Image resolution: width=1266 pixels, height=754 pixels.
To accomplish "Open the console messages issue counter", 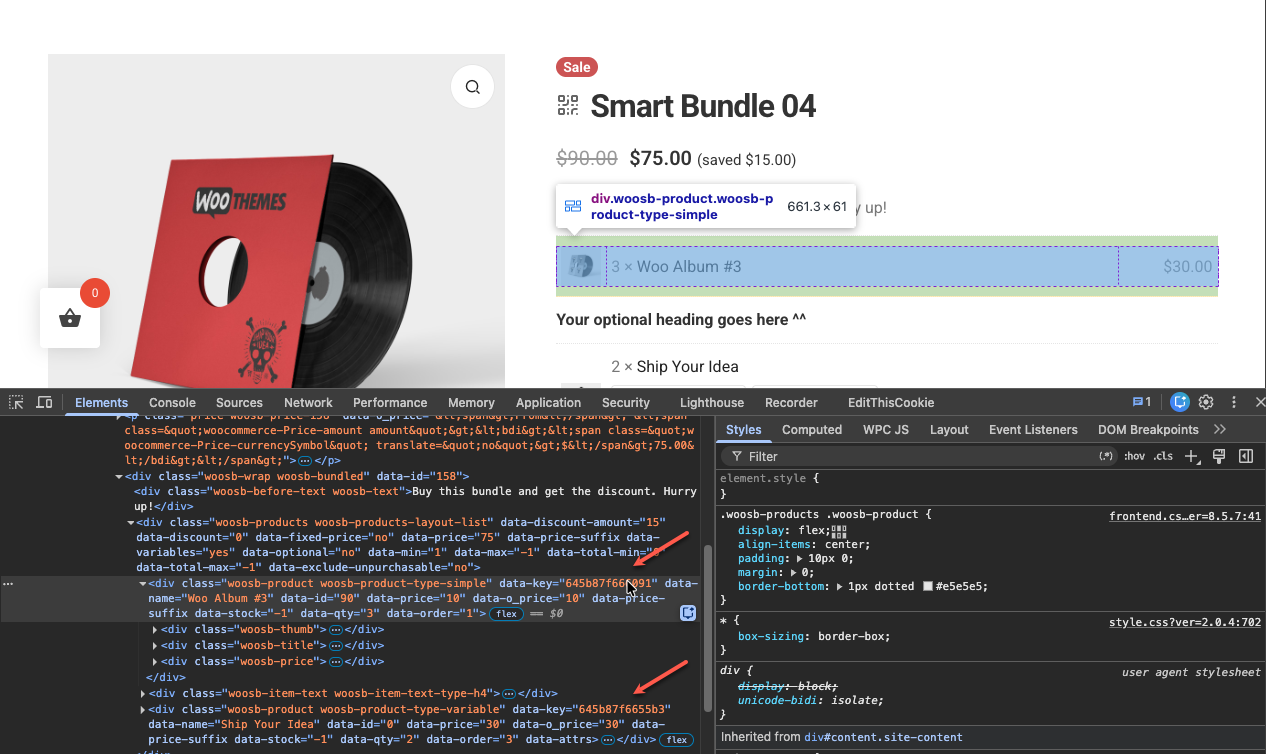I will point(1141,402).
